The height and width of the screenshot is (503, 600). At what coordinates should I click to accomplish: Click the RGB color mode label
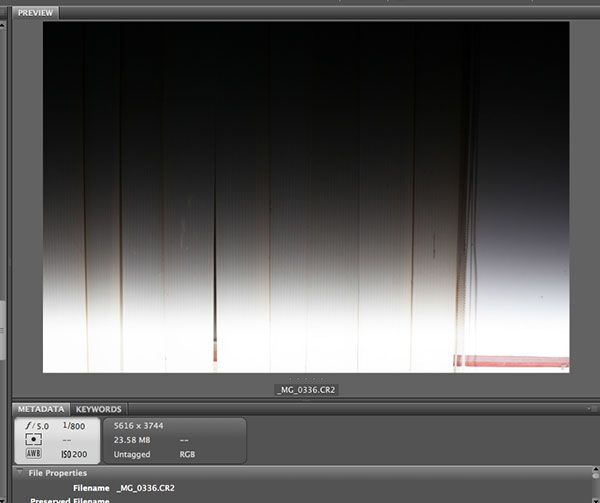[x=188, y=453]
